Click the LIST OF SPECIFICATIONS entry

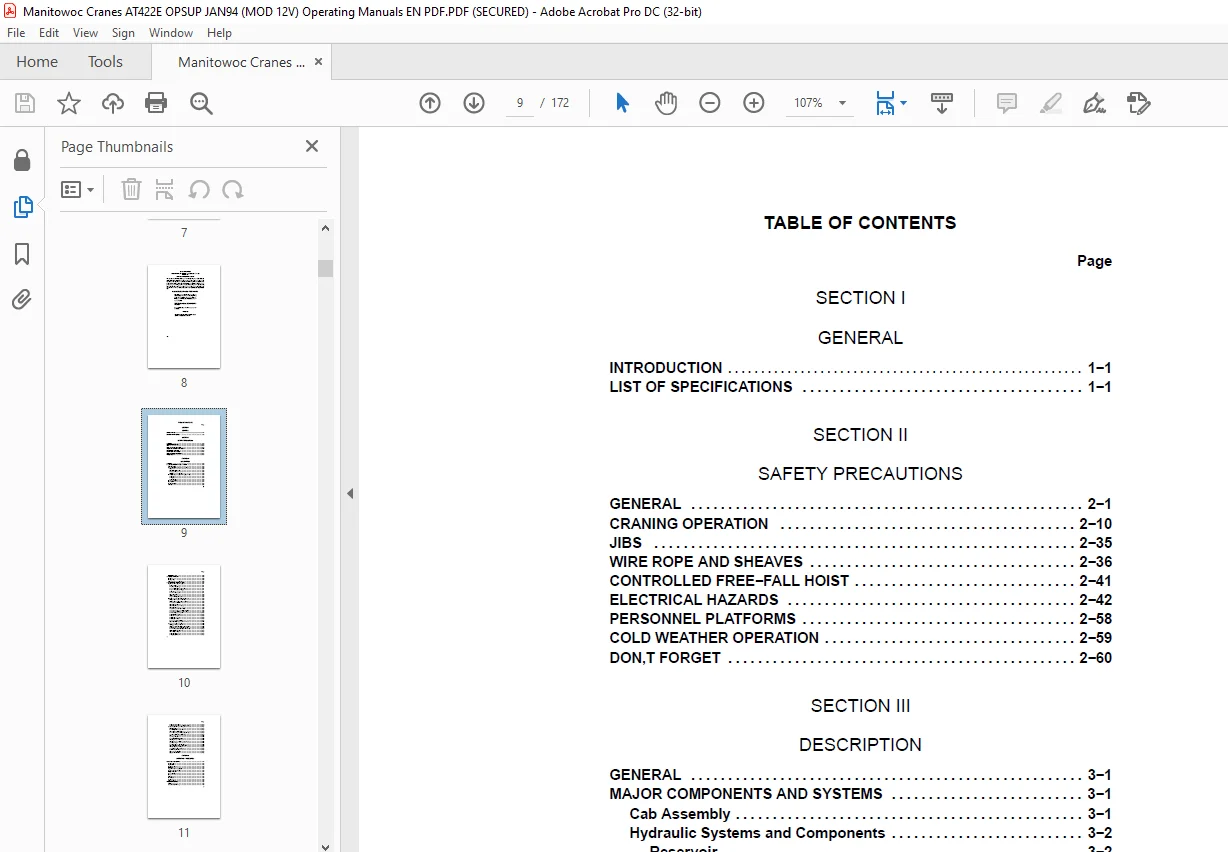[860, 387]
